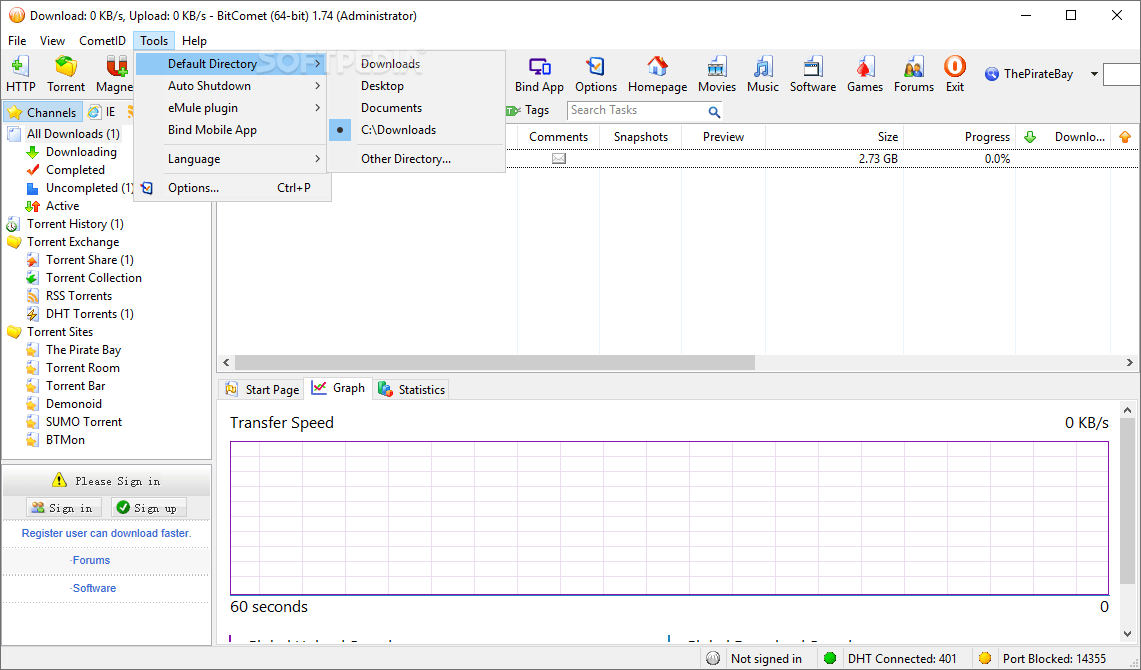
Task: Sort by the Size column header
Action: (834, 137)
